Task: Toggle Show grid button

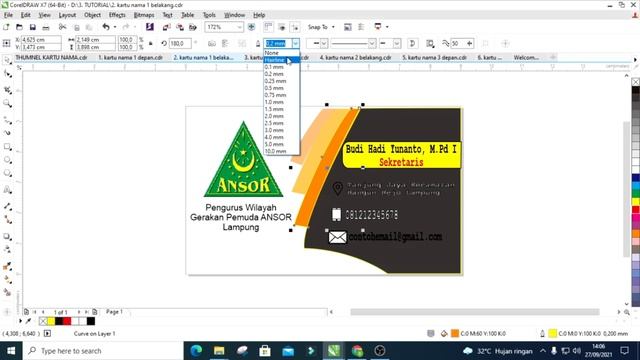Action: click(282, 27)
